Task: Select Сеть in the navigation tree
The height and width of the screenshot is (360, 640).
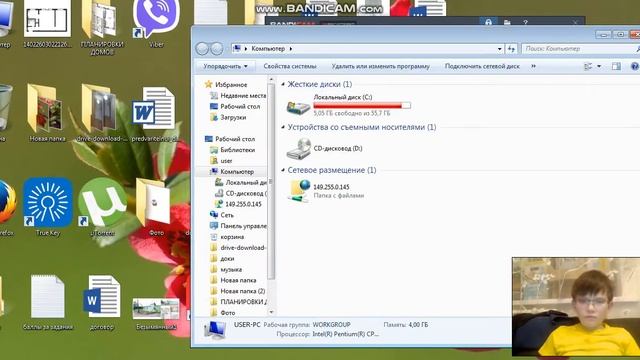Action: coord(227,215)
